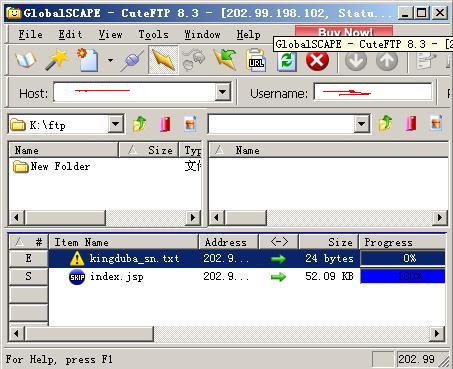Click inside the Host input field
Viewport: 453px width, 369px height.
pos(134,92)
